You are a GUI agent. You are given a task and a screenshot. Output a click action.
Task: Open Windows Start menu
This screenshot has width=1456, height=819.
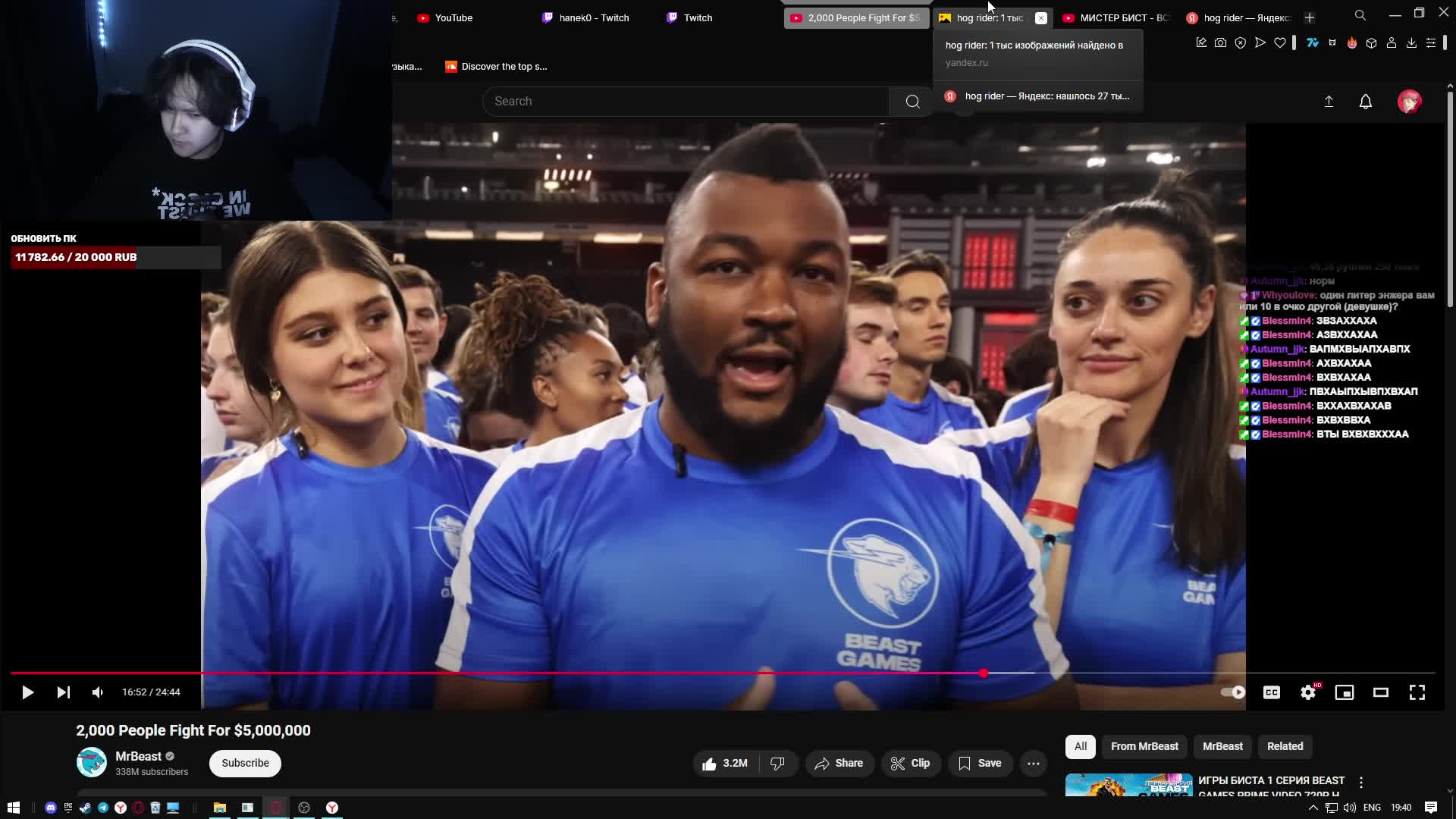(14, 808)
